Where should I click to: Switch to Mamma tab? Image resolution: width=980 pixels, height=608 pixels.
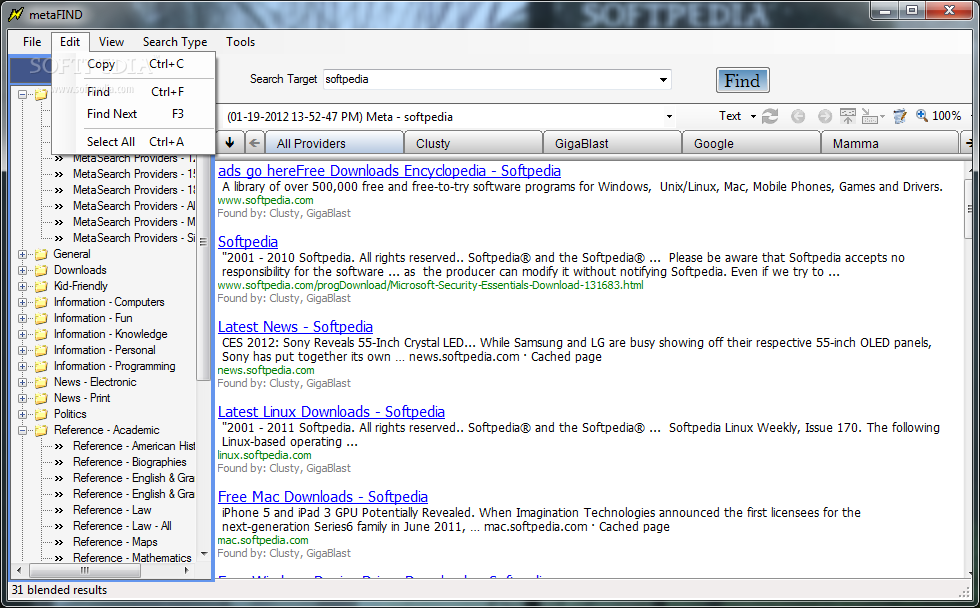(x=889, y=143)
